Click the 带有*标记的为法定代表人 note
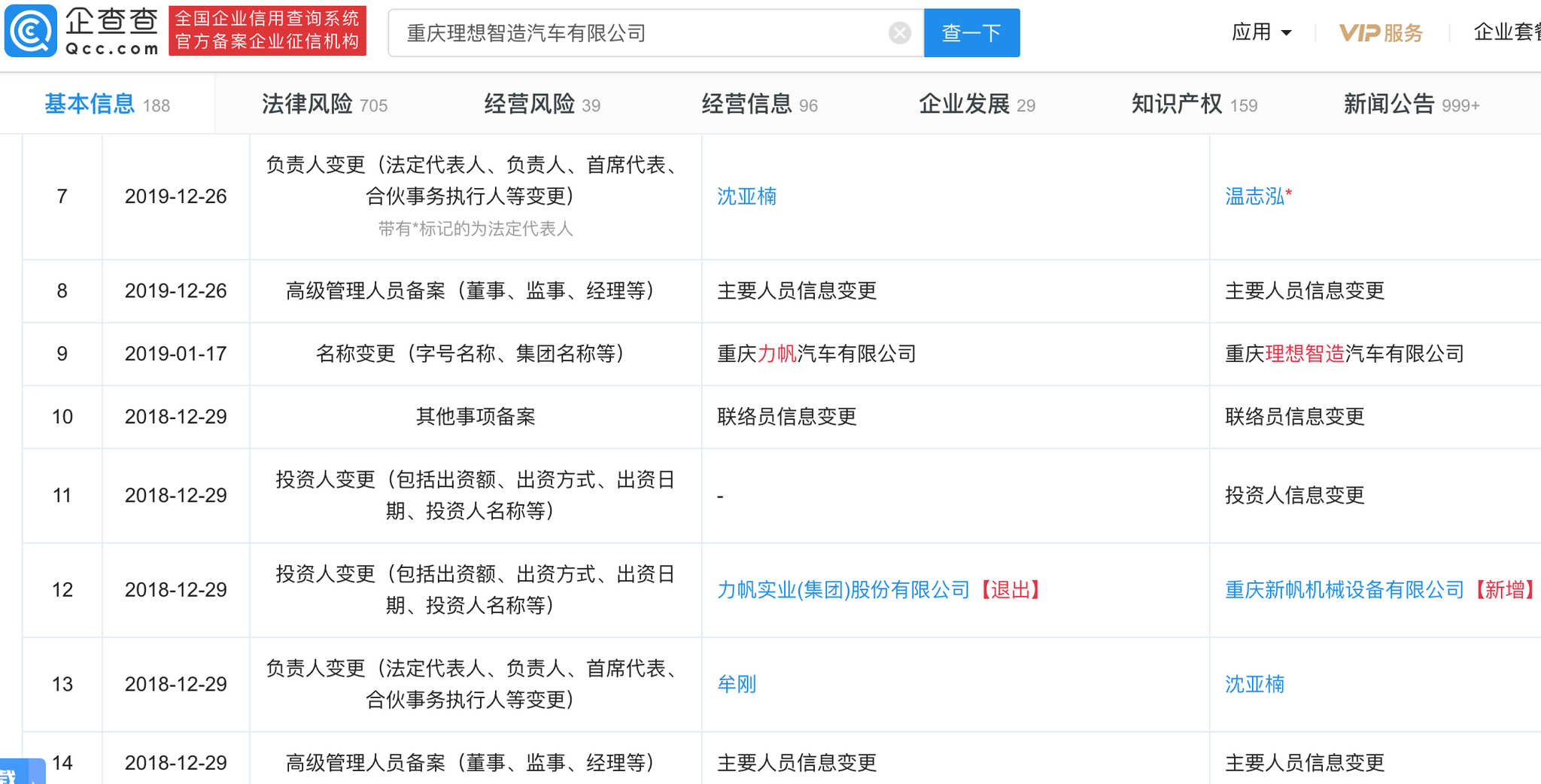Image resolution: width=1541 pixels, height=784 pixels. coord(476,229)
